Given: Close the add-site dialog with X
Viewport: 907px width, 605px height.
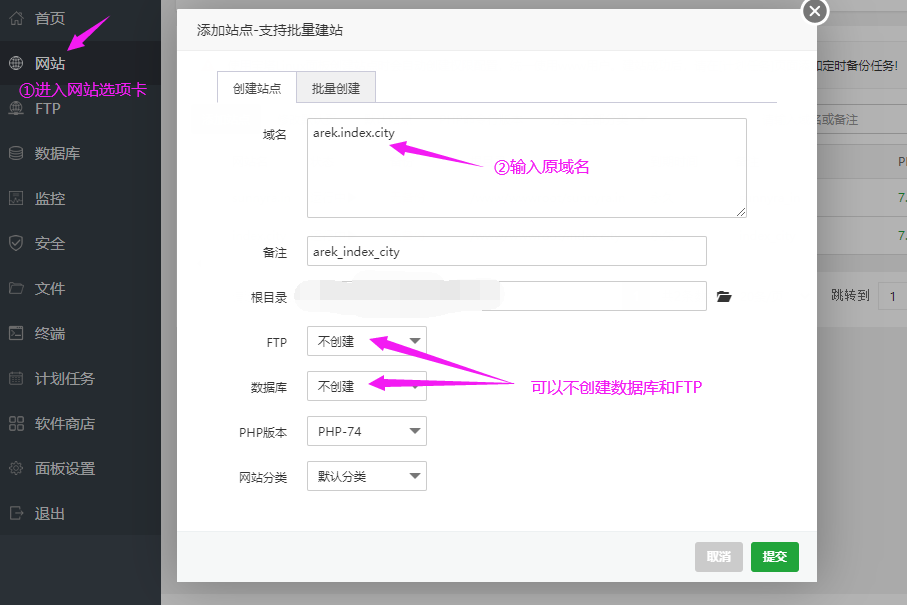Looking at the screenshot, I should click(x=815, y=11).
